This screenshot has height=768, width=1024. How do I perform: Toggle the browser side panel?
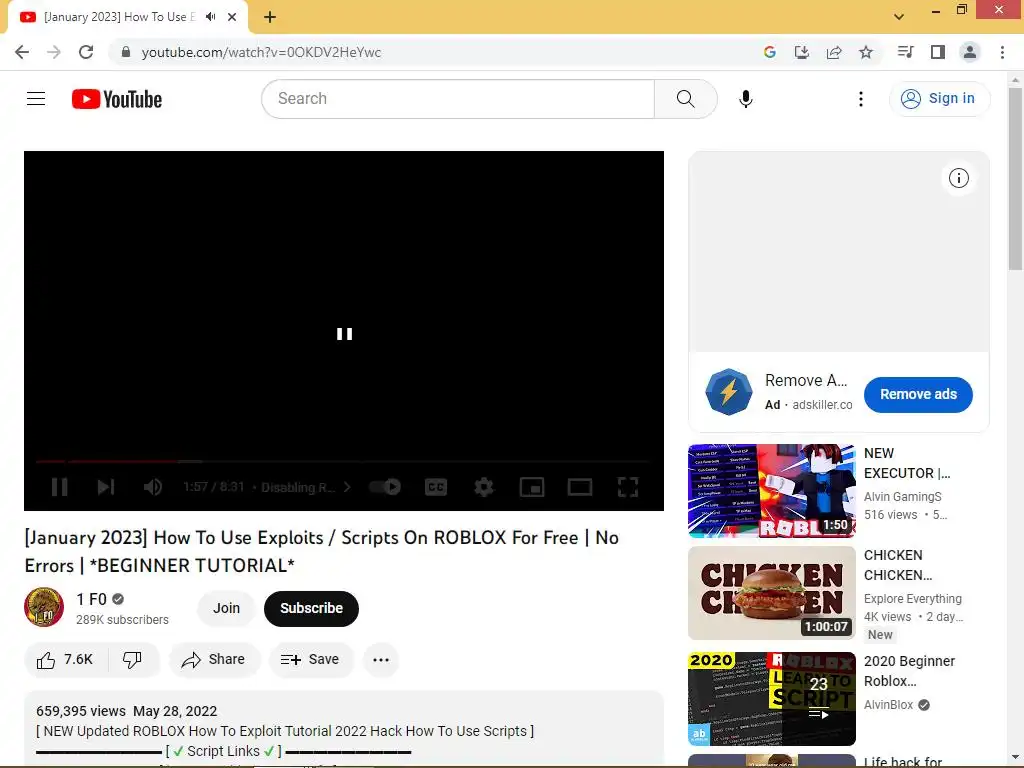point(938,52)
